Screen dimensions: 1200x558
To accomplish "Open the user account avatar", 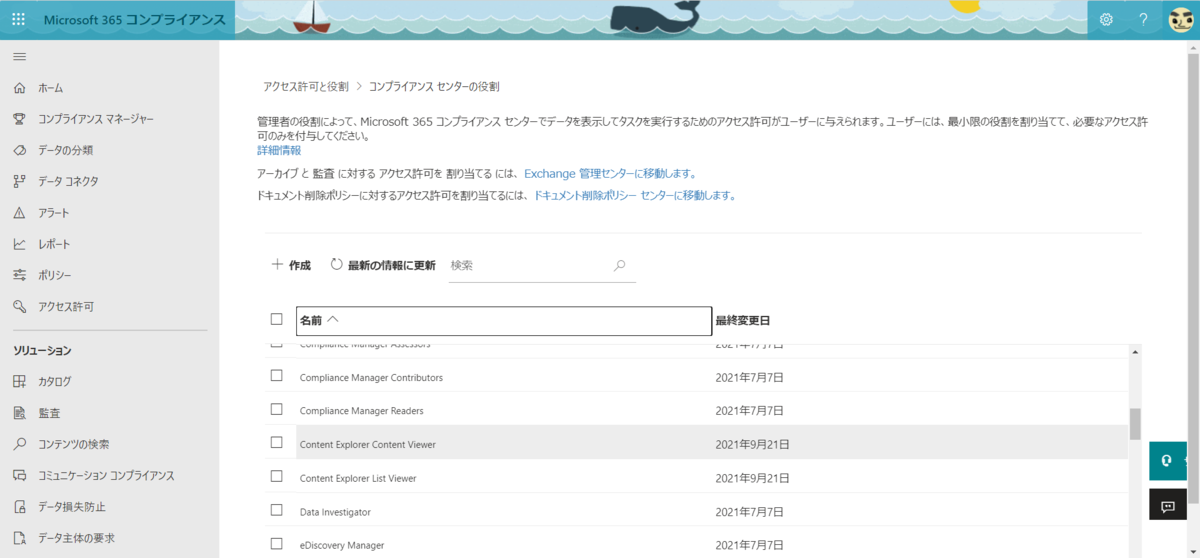I will click(1180, 19).
